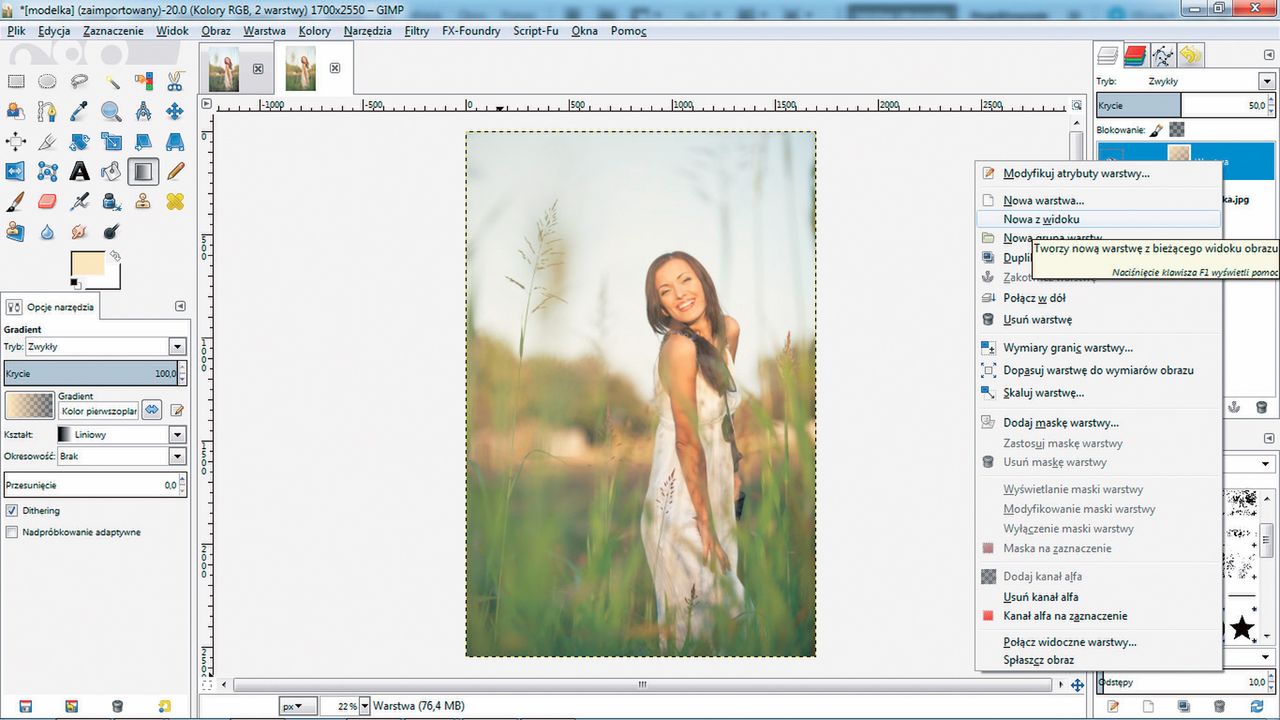Click the first image thumbnail tab

tap(225, 68)
